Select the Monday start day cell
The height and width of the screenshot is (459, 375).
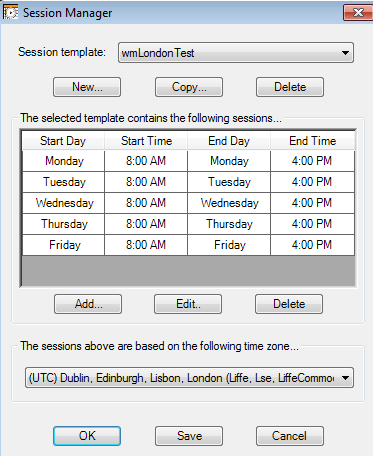(x=64, y=161)
